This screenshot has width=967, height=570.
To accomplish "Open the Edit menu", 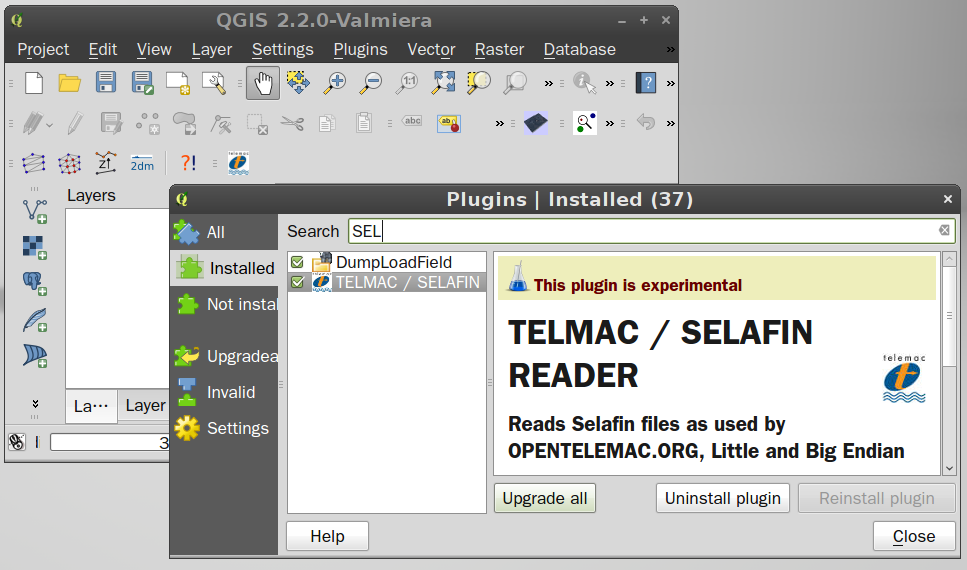I will [x=102, y=49].
